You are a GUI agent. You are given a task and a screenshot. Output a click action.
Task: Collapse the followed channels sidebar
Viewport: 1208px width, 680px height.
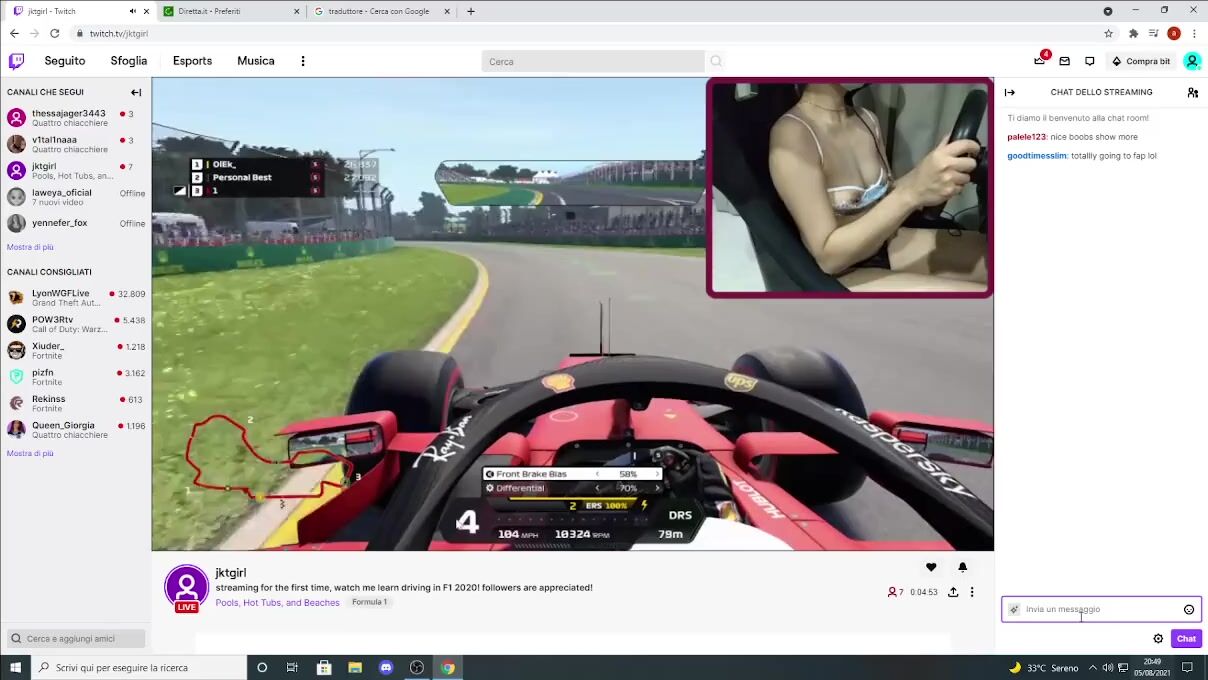click(136, 92)
